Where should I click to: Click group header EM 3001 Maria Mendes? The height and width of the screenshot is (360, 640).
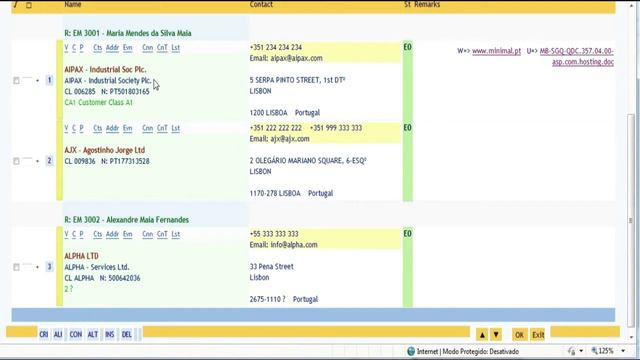tap(128, 33)
